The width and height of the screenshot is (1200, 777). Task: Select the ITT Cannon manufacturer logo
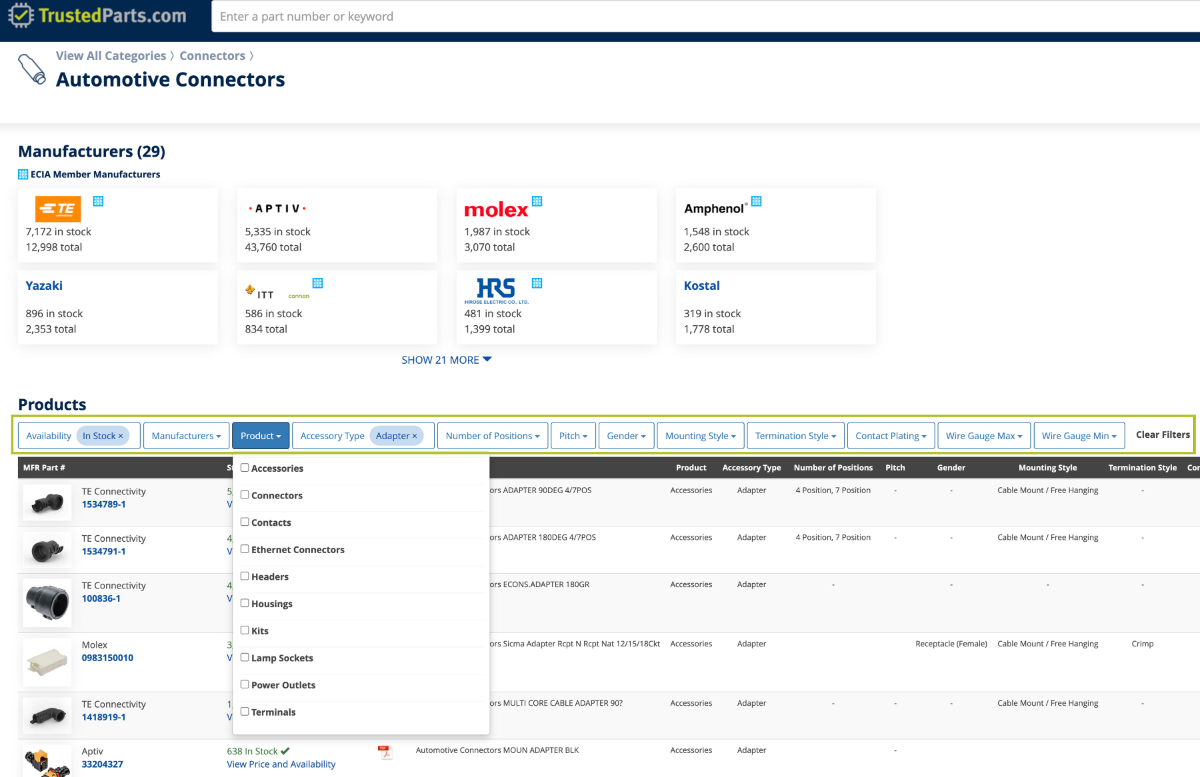[x=277, y=292]
